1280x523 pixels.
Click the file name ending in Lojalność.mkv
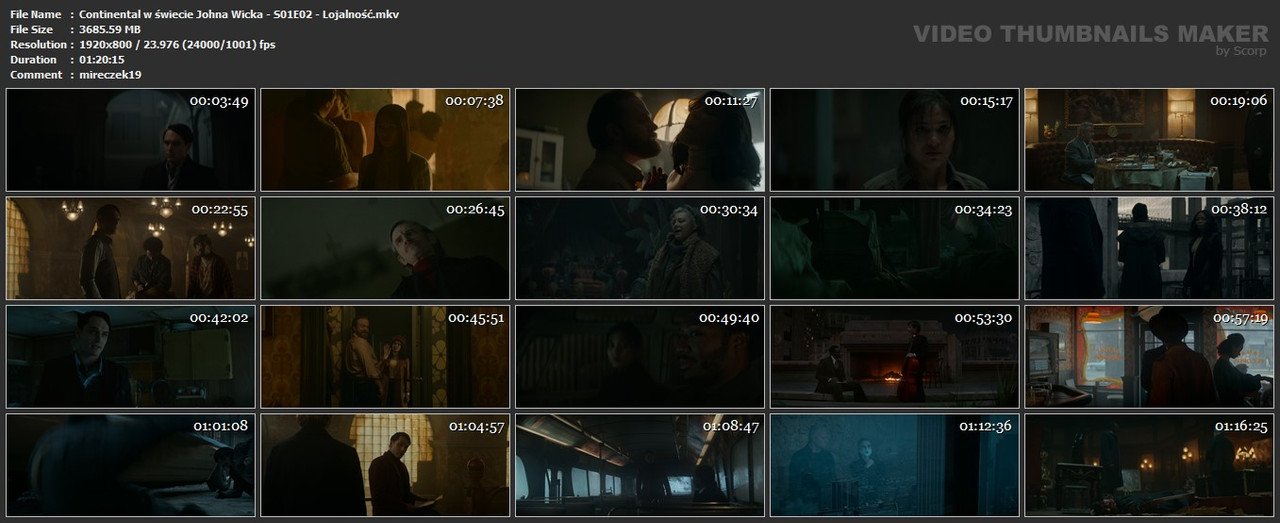240,14
